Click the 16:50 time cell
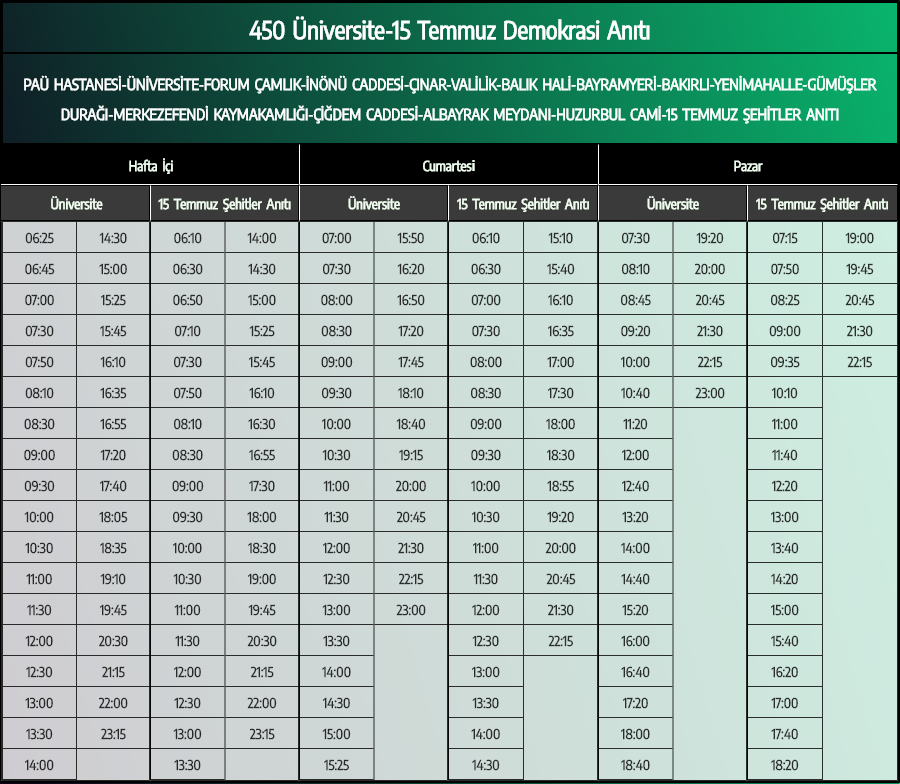900x784 pixels. 410,300
